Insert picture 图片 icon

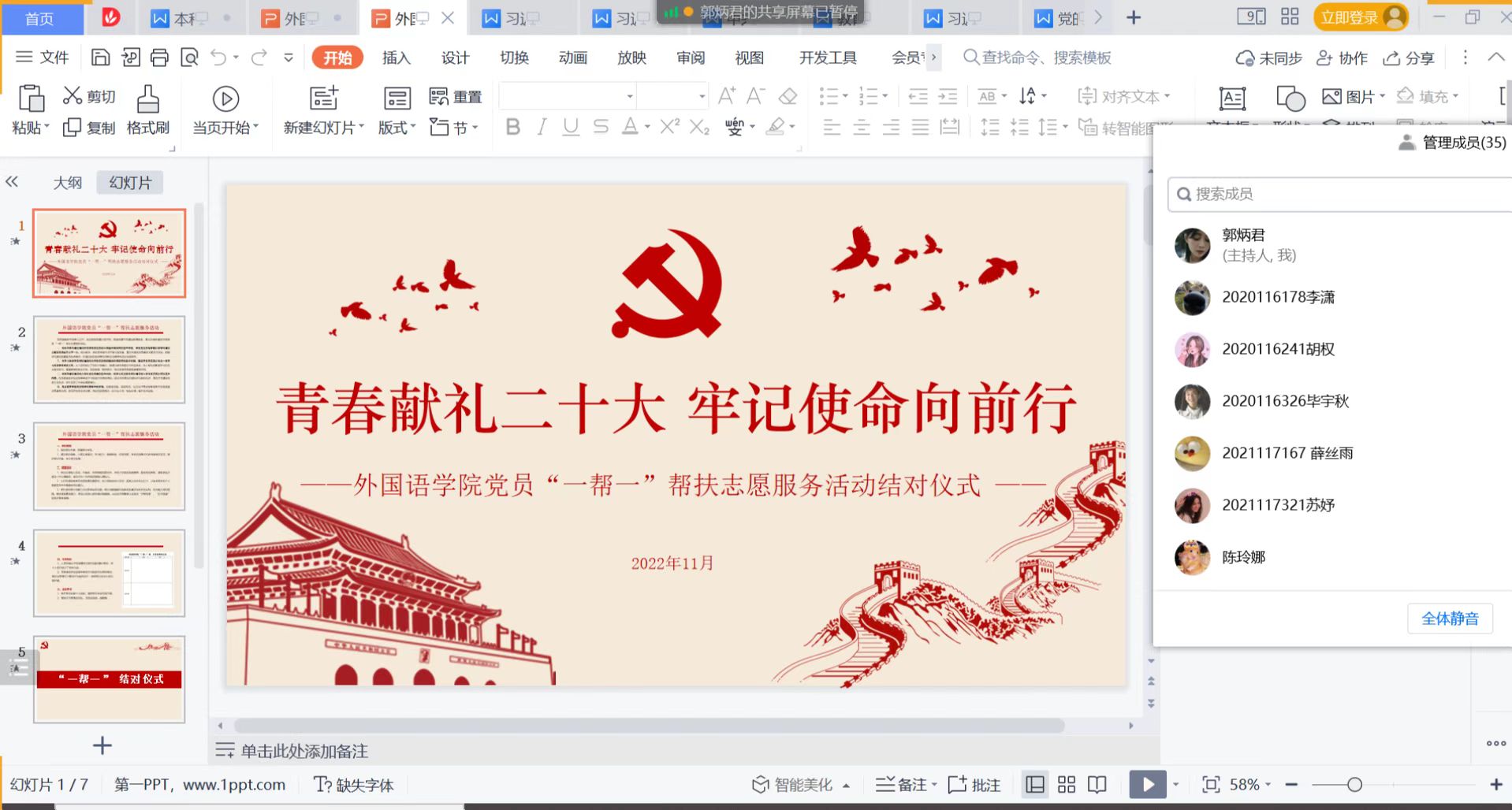coord(1353,96)
